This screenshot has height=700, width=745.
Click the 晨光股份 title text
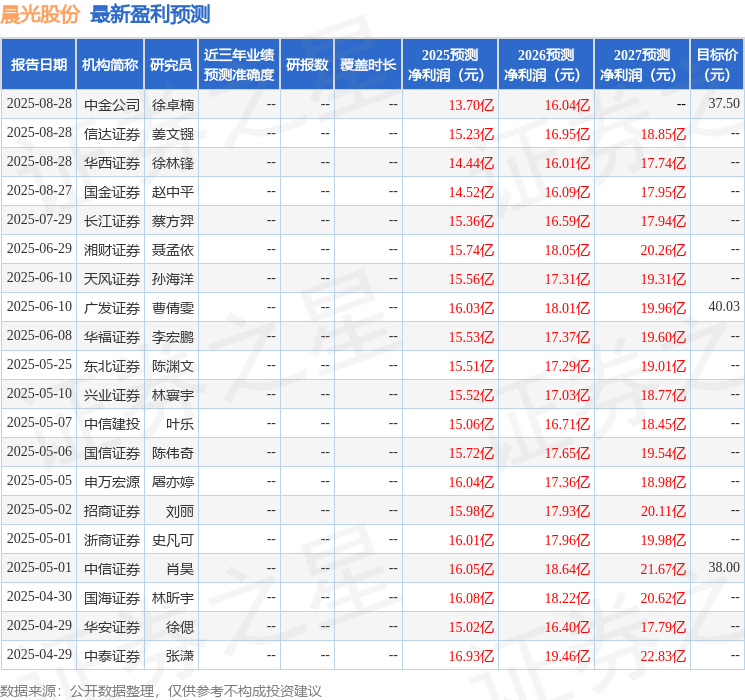click(40, 14)
